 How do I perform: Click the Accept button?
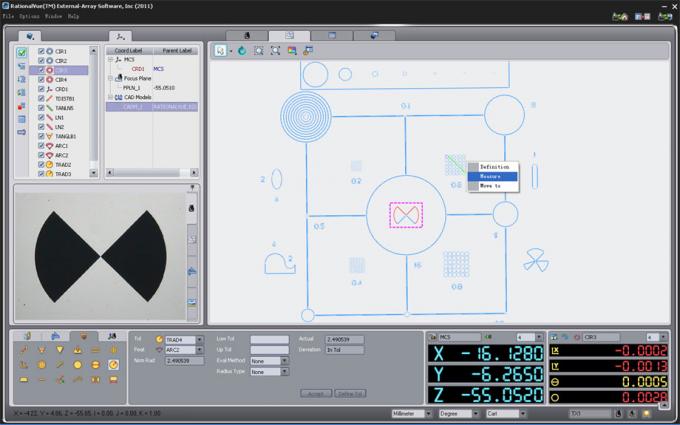316,394
